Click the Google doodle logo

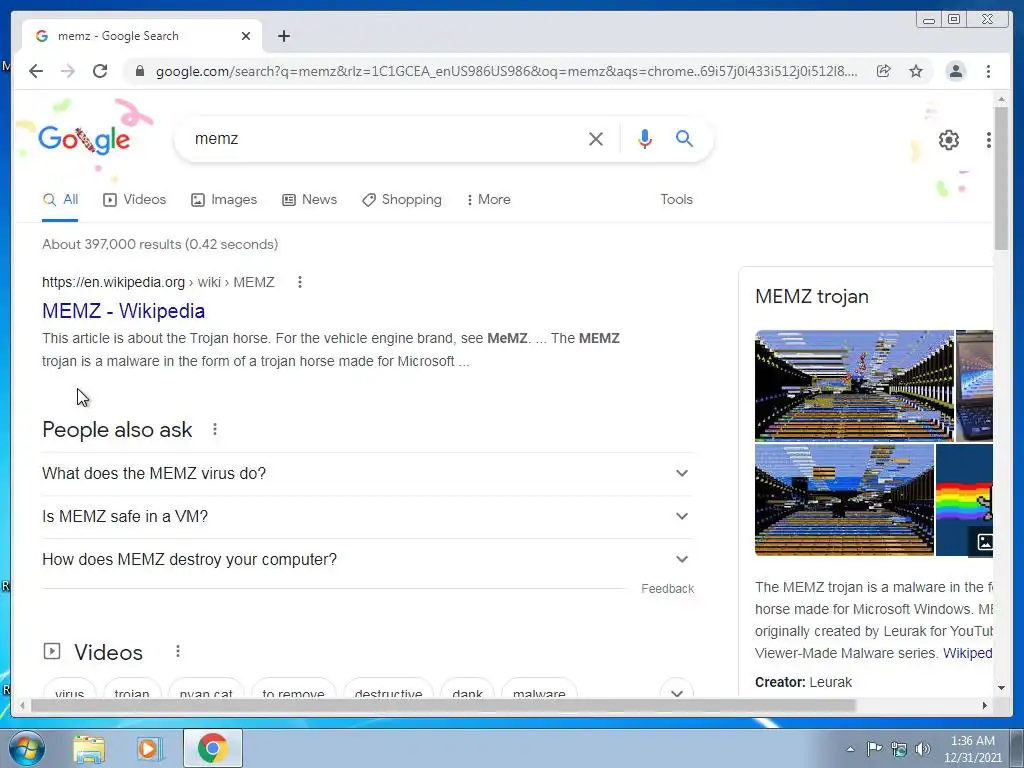84,139
